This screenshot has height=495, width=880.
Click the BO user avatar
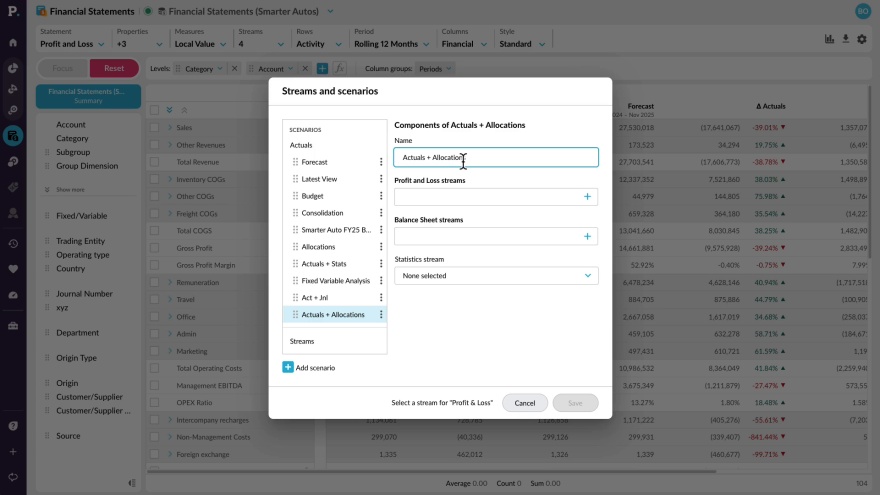(x=863, y=11)
